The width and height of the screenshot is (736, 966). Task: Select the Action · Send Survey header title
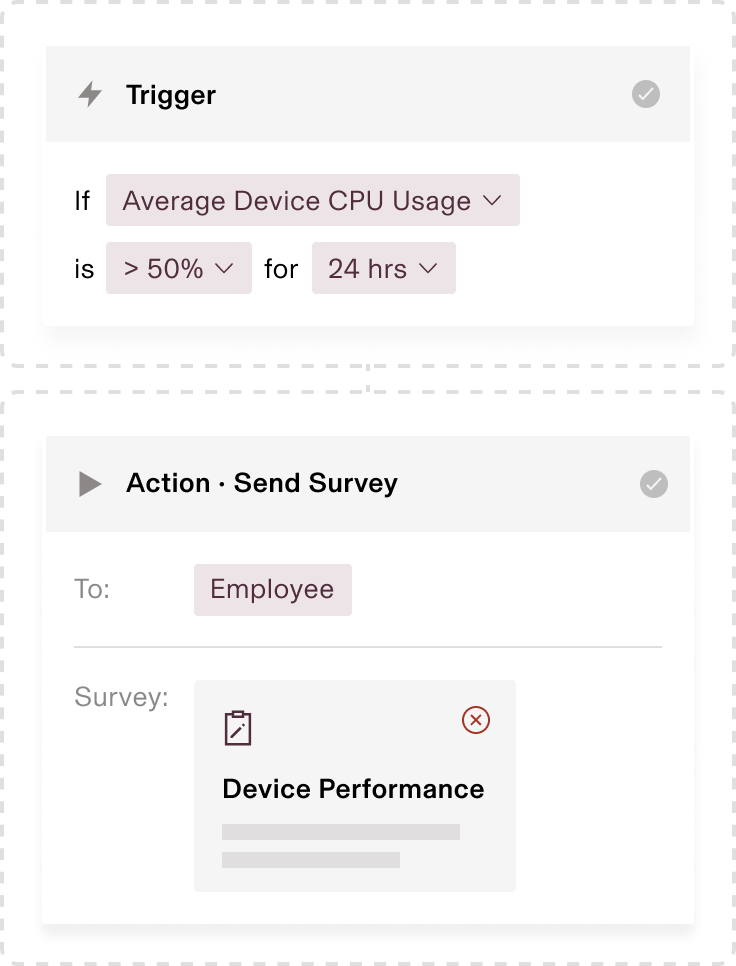[262, 484]
